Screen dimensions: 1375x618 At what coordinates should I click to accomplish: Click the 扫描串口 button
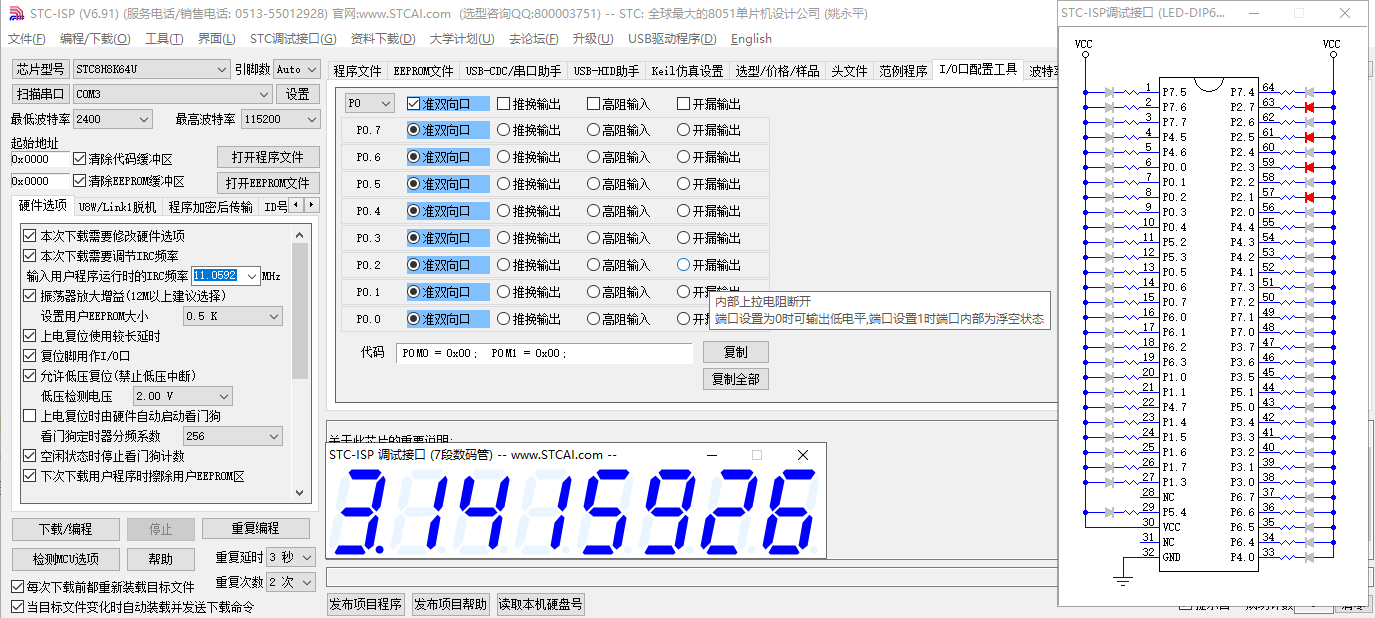(40, 94)
